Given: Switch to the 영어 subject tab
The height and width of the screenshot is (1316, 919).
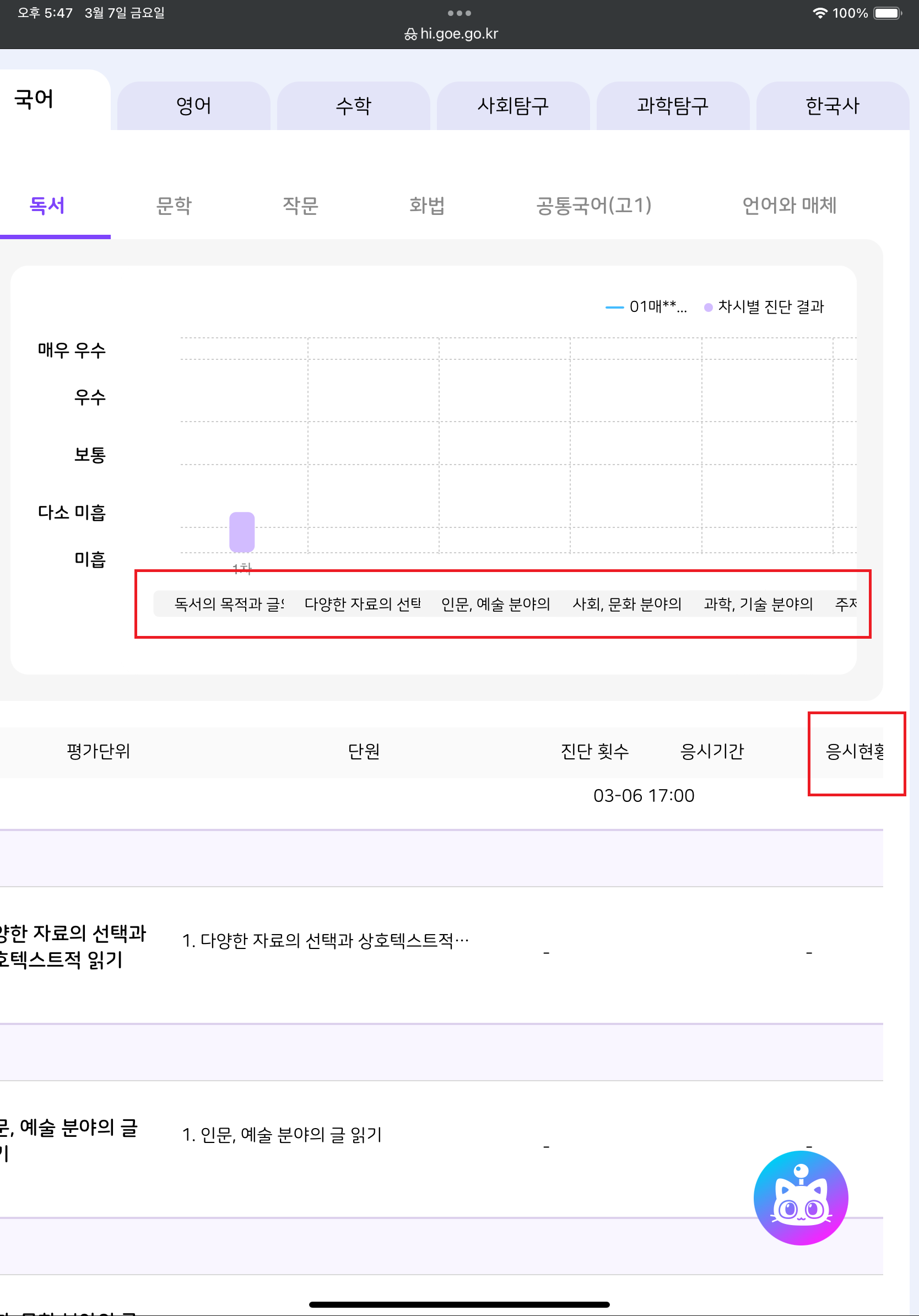Looking at the screenshot, I should click(x=193, y=106).
